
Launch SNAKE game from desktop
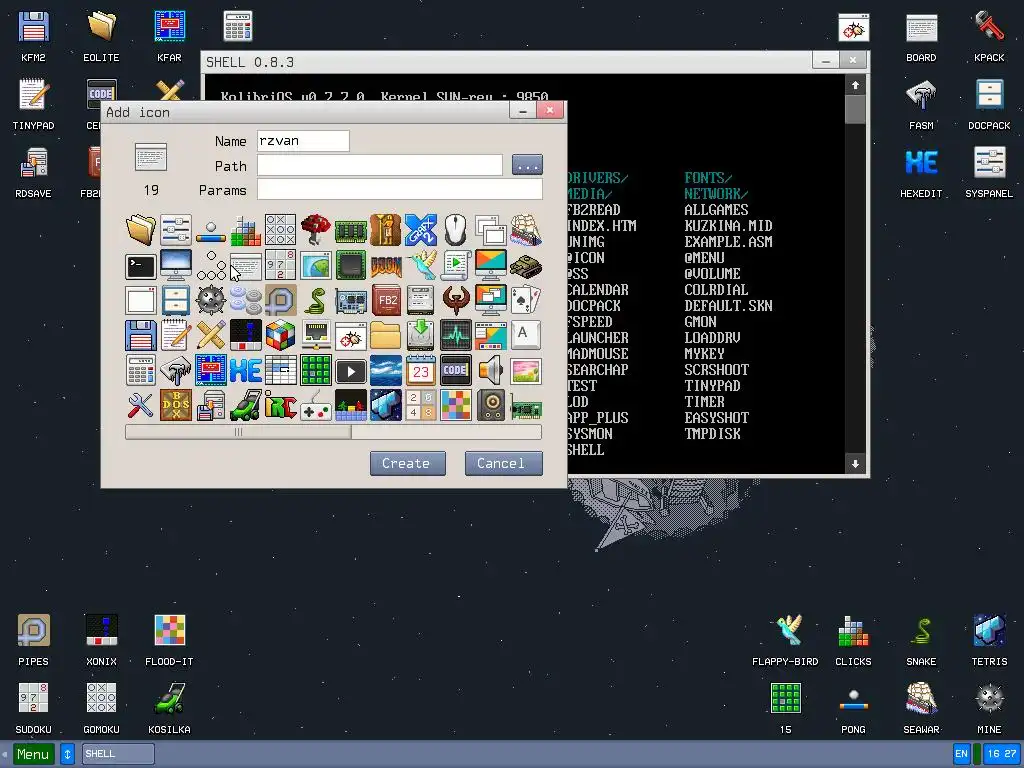point(921,640)
